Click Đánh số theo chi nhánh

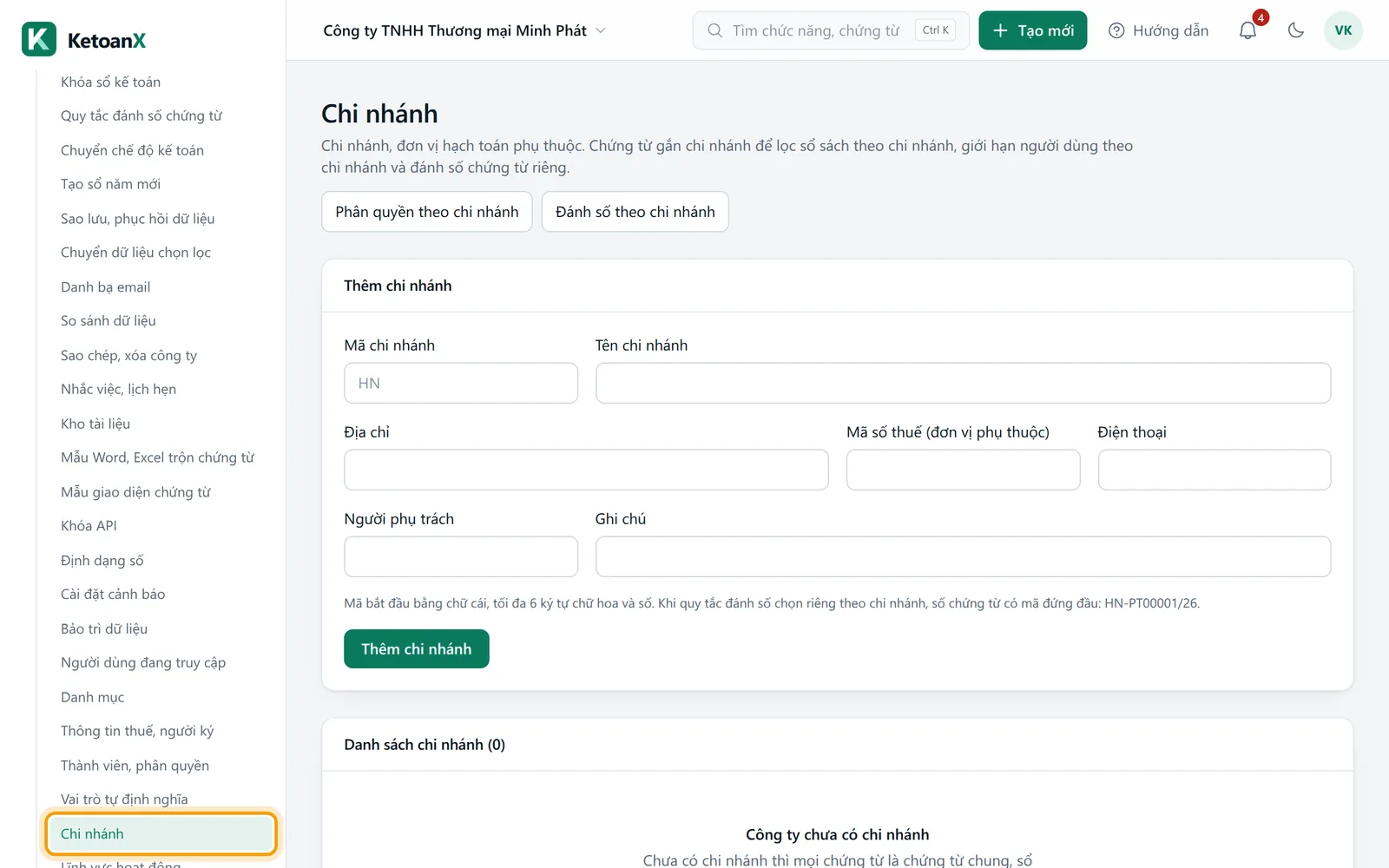635,212
